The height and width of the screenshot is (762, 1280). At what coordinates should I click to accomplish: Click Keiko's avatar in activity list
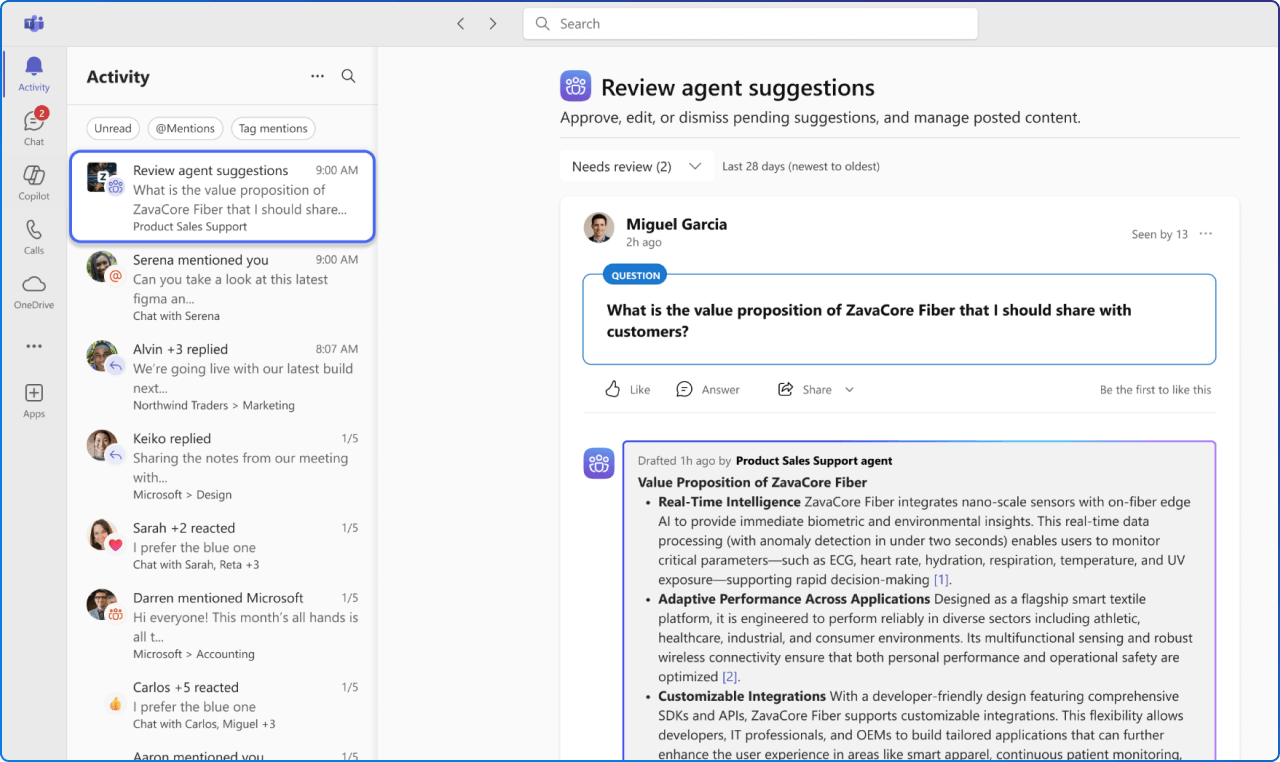[101, 444]
